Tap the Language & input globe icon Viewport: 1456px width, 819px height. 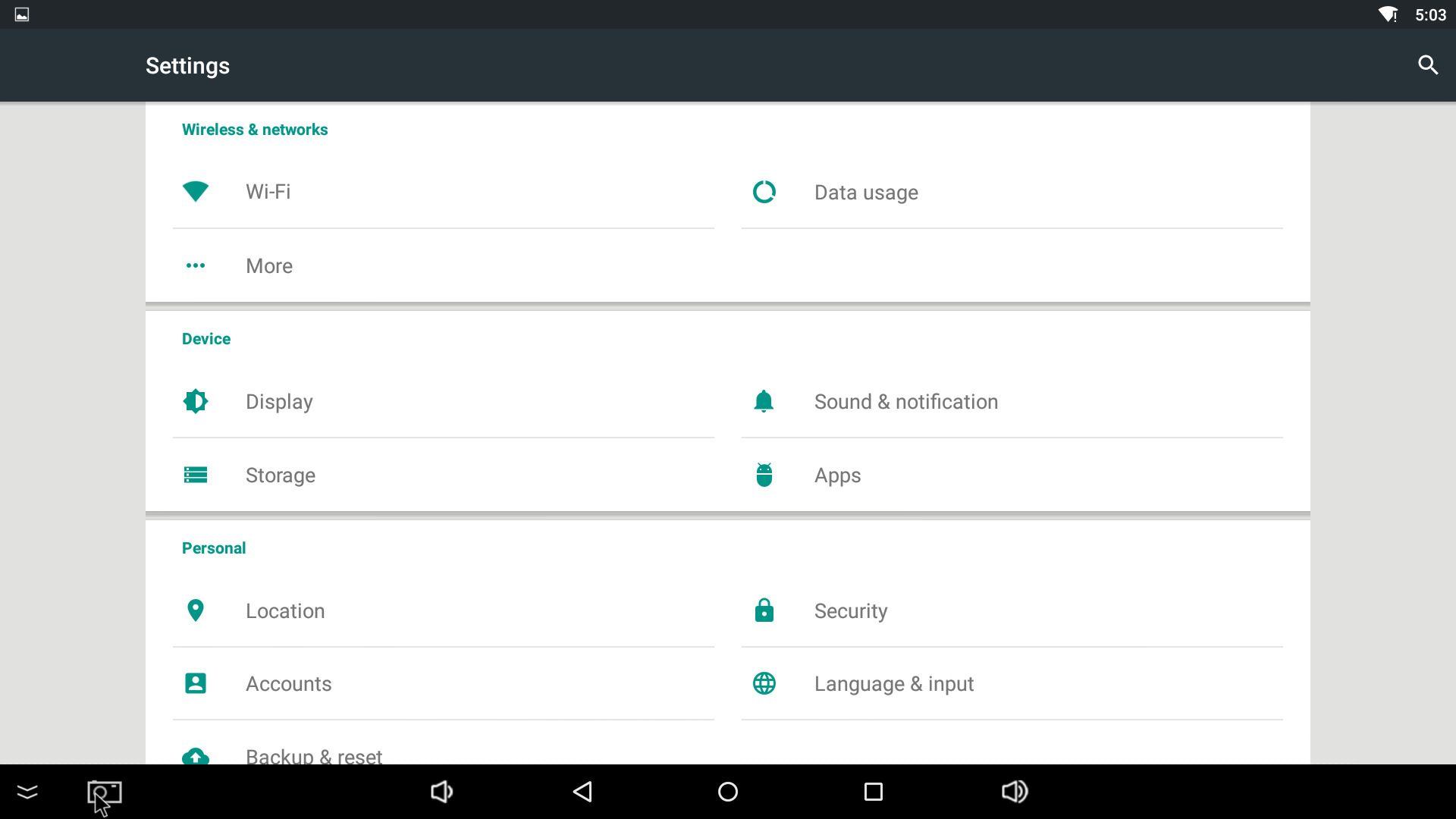pyautogui.click(x=764, y=683)
